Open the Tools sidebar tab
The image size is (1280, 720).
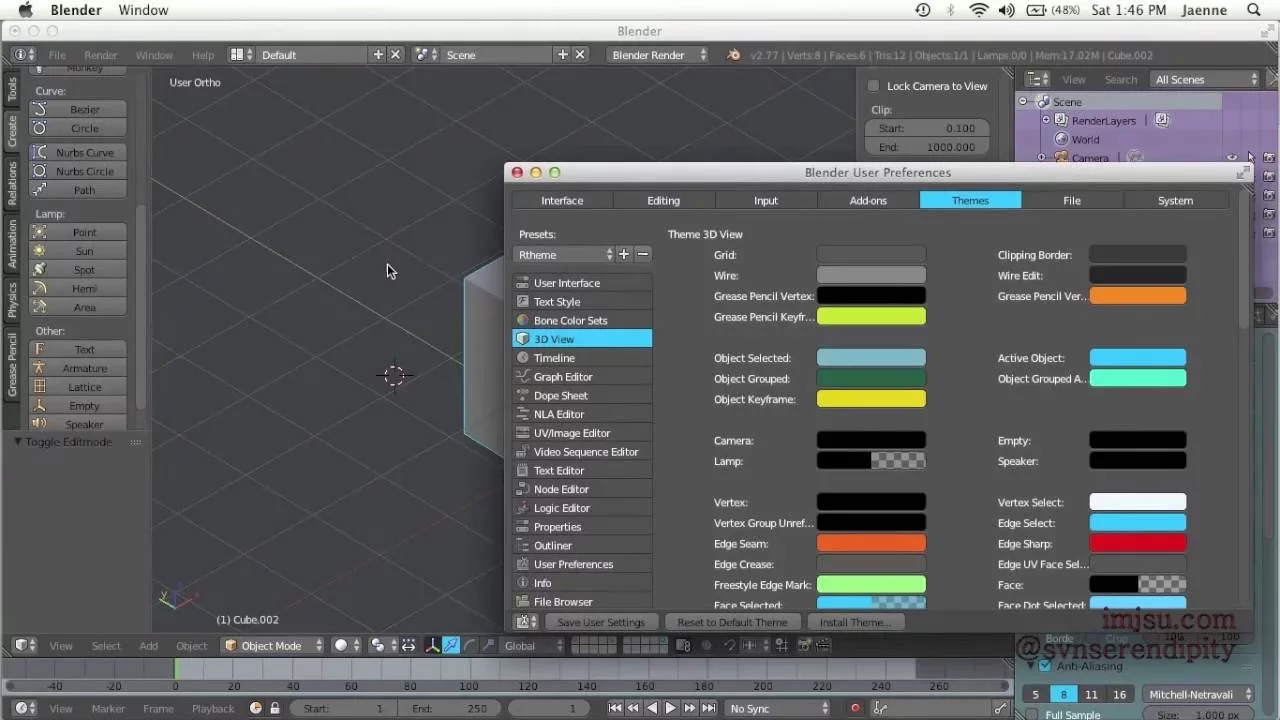pos(12,90)
